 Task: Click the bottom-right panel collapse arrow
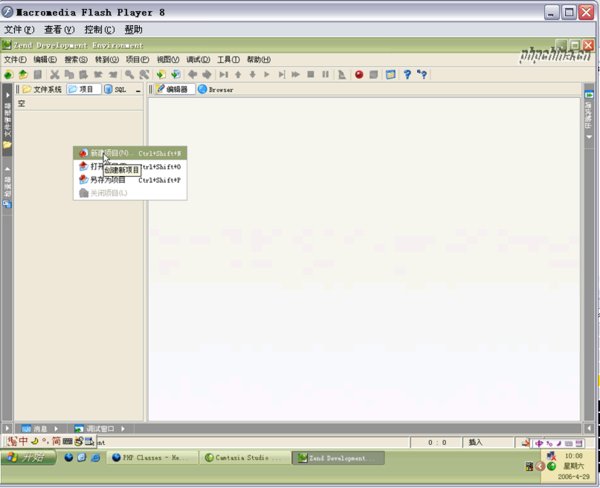pos(589,428)
